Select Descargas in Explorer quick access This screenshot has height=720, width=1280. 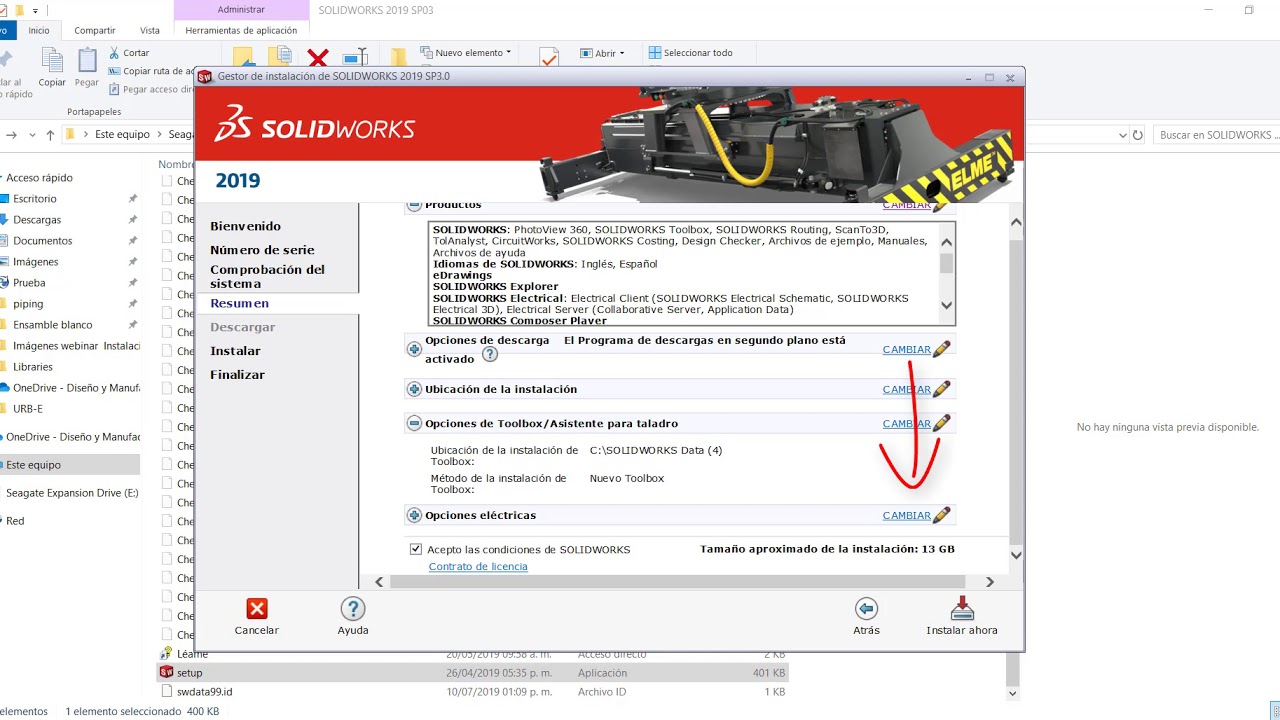point(37,220)
